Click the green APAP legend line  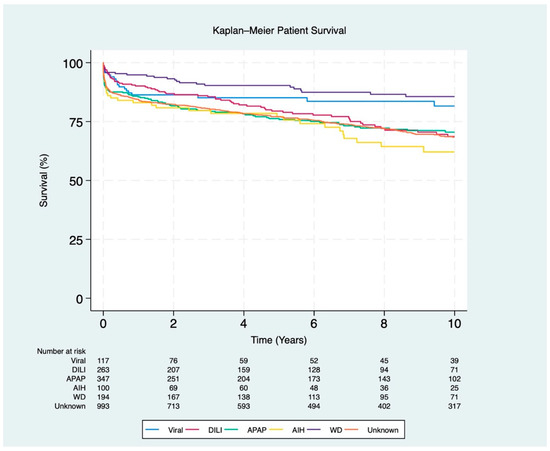tap(232, 430)
